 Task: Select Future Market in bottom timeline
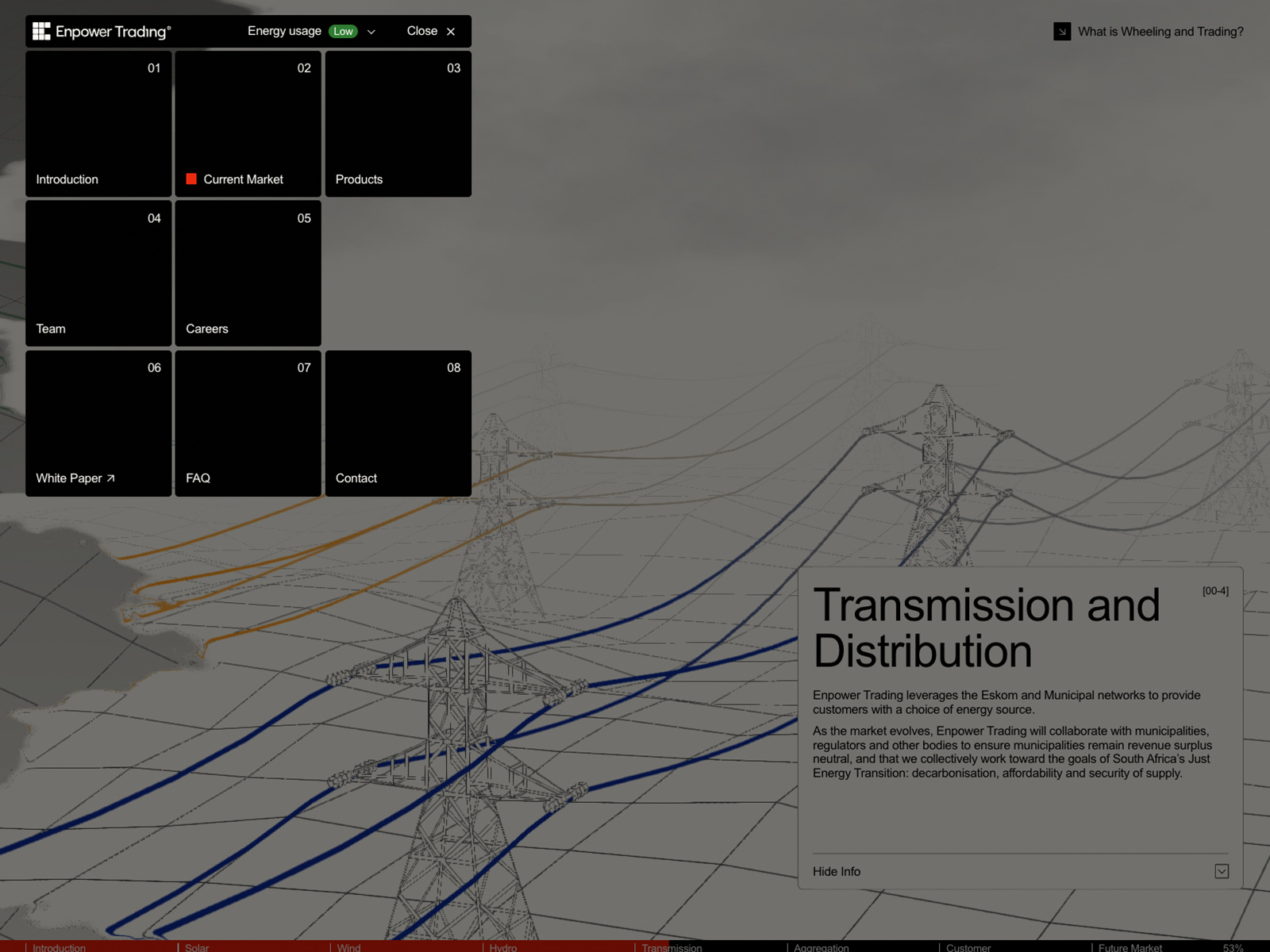coord(1130,947)
